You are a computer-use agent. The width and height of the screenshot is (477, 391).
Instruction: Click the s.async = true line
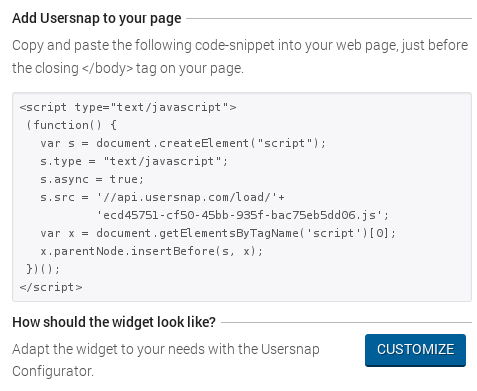[x=92, y=179]
